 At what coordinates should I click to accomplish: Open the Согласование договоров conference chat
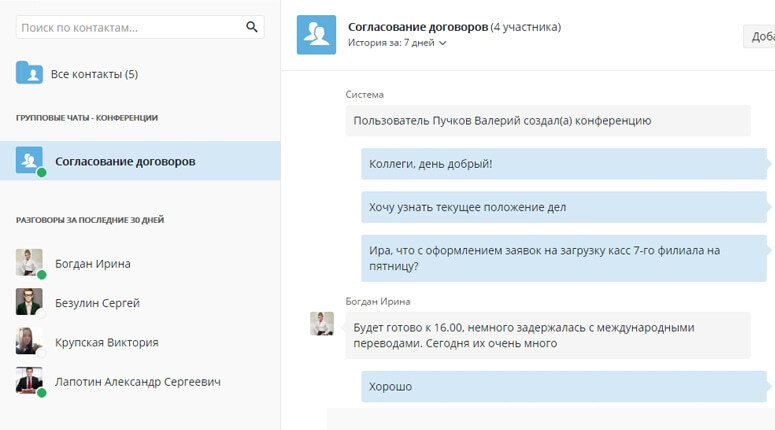click(x=140, y=161)
